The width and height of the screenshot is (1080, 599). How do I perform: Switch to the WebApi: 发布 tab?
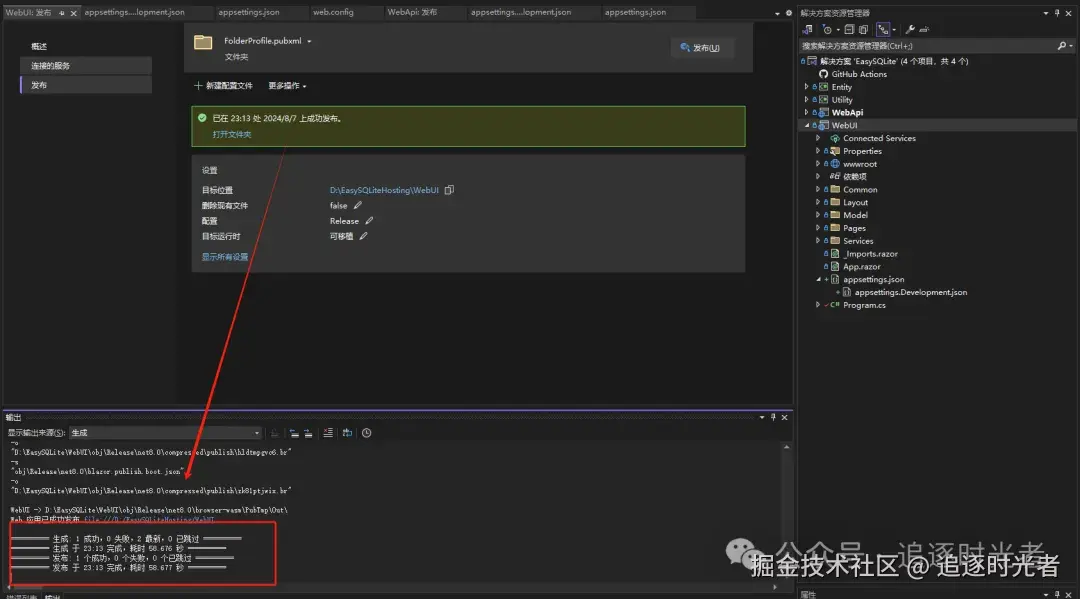point(412,12)
